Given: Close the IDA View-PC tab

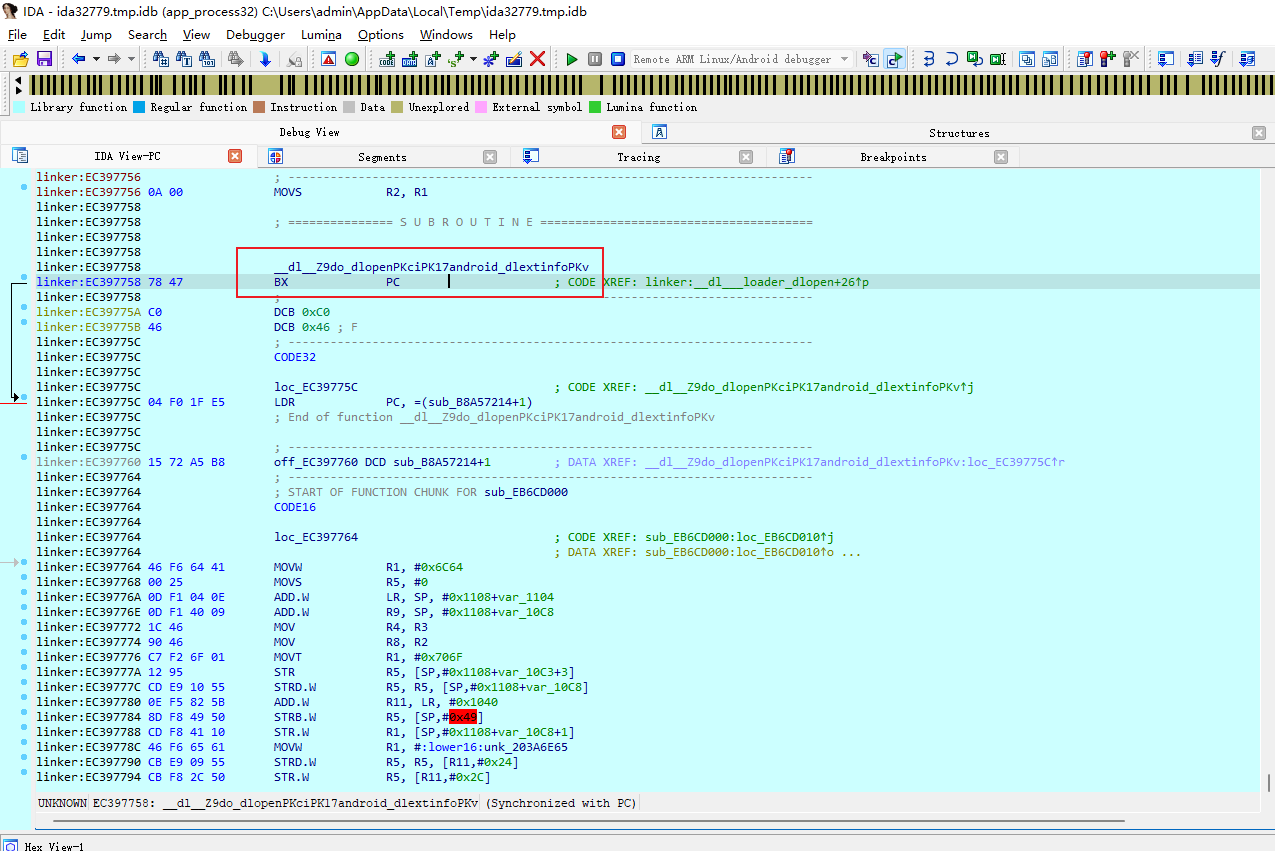Looking at the screenshot, I should (235, 156).
